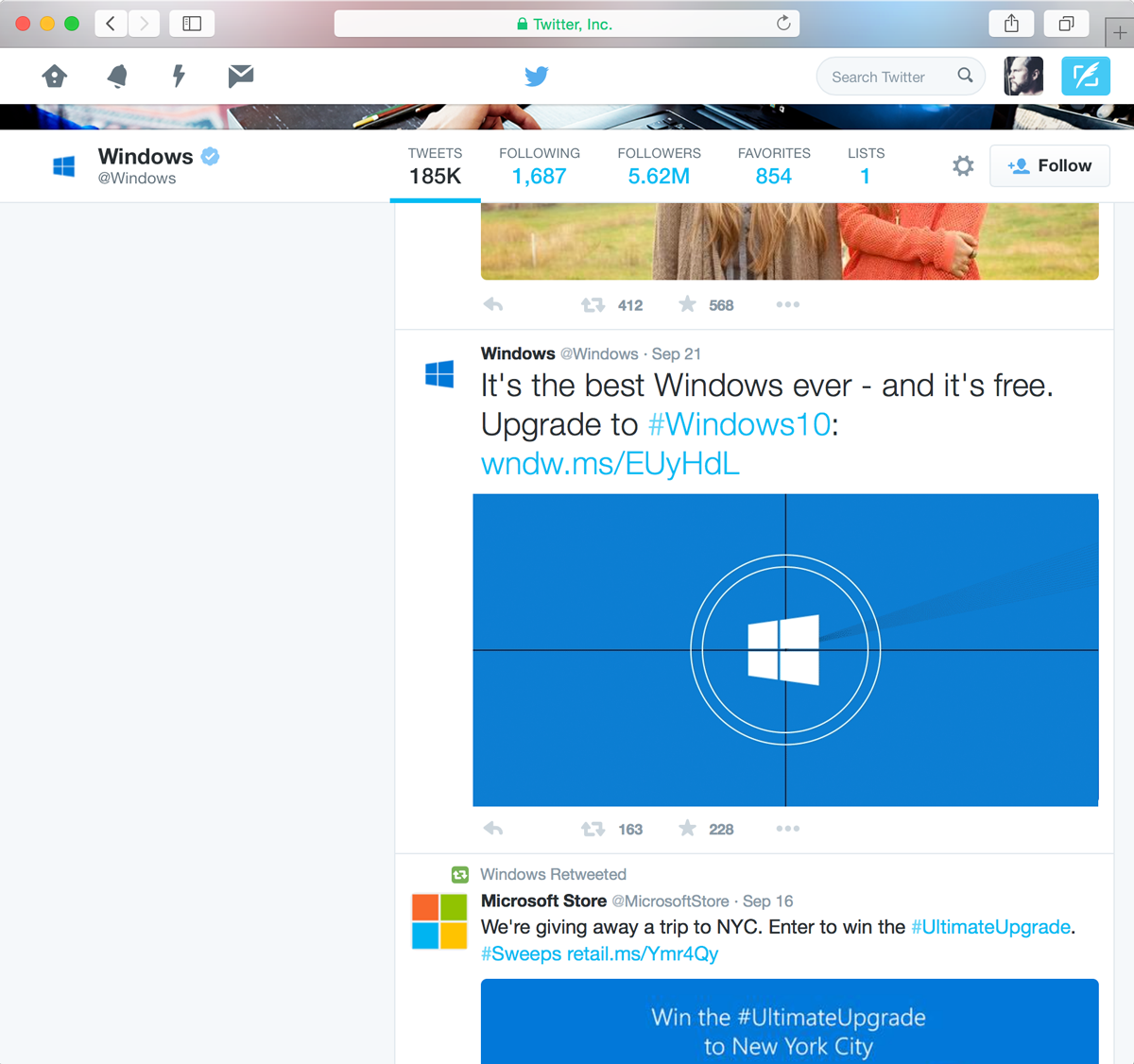Open Notifications bell icon
The height and width of the screenshot is (1064, 1134).
117,76
